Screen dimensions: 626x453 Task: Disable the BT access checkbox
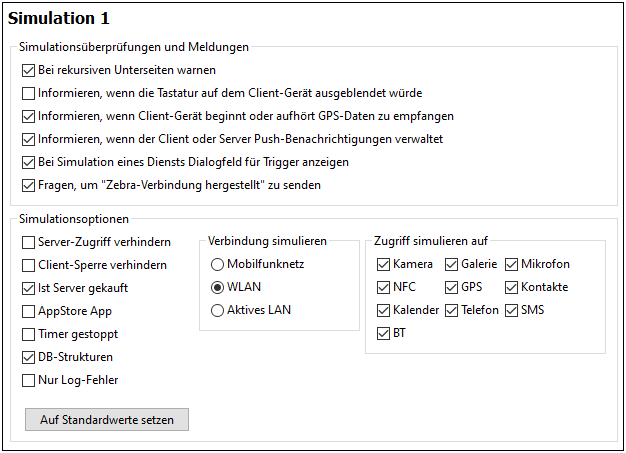point(384,334)
